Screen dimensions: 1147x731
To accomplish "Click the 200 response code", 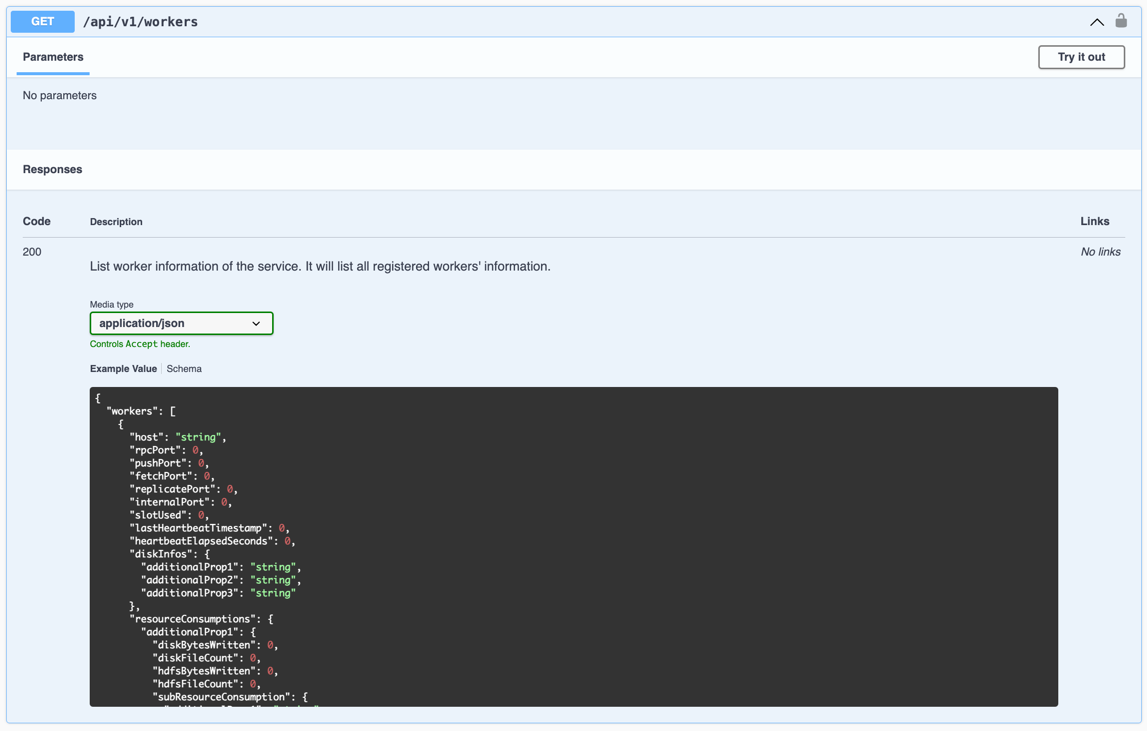I will (x=32, y=252).
